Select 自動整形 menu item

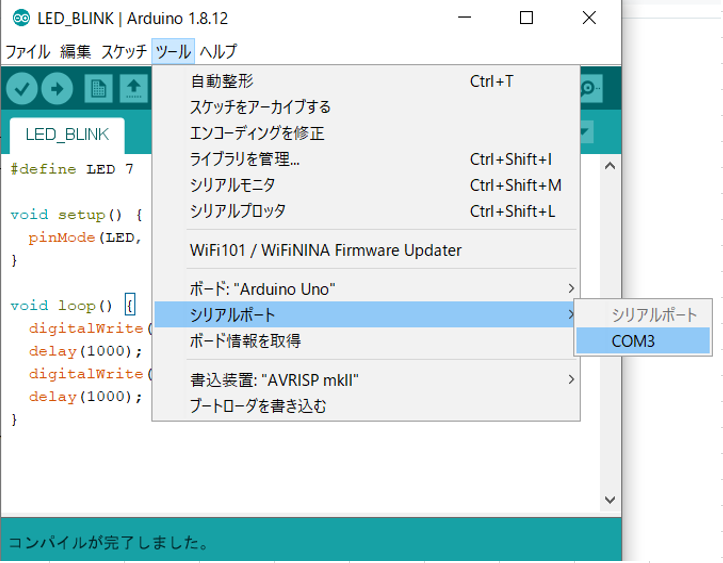click(x=367, y=81)
